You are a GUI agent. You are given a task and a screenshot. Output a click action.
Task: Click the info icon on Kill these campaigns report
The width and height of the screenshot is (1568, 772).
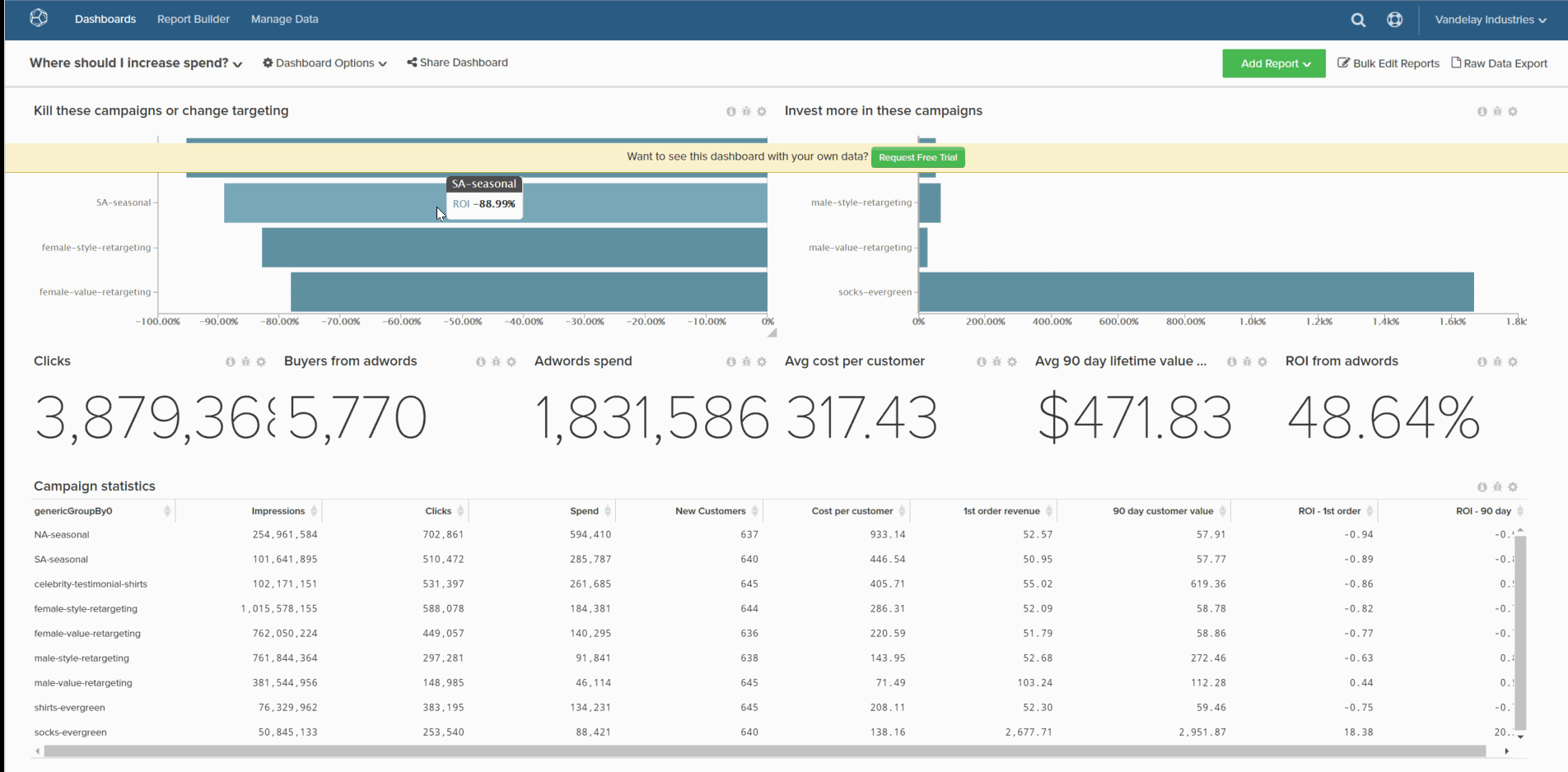pyautogui.click(x=730, y=111)
